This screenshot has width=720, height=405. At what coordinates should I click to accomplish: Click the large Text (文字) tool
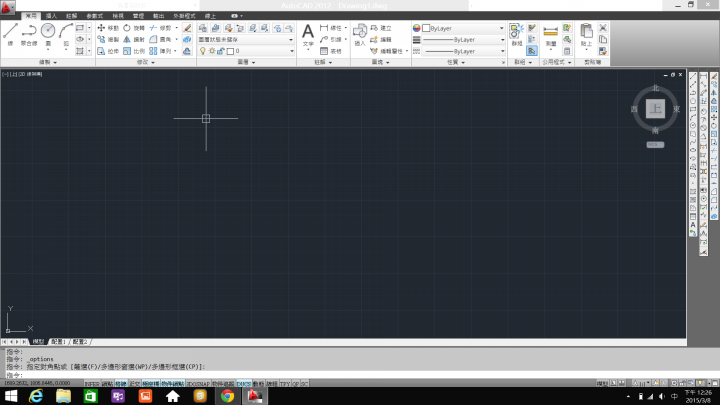308,35
